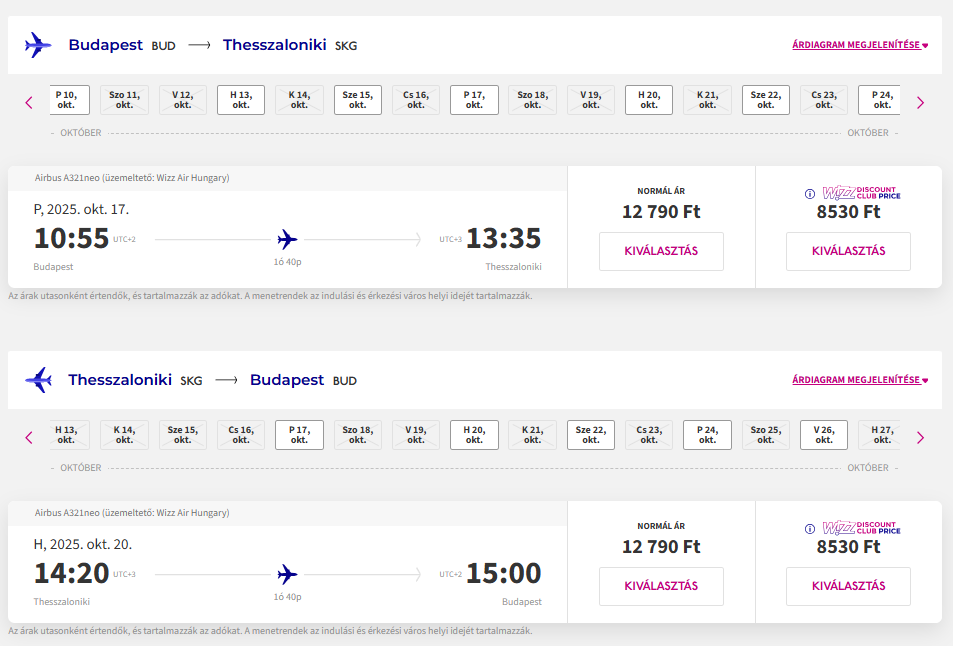Click the outbound date carousel's previous arrow
Viewport: 953px width, 646px height.
coord(29,102)
